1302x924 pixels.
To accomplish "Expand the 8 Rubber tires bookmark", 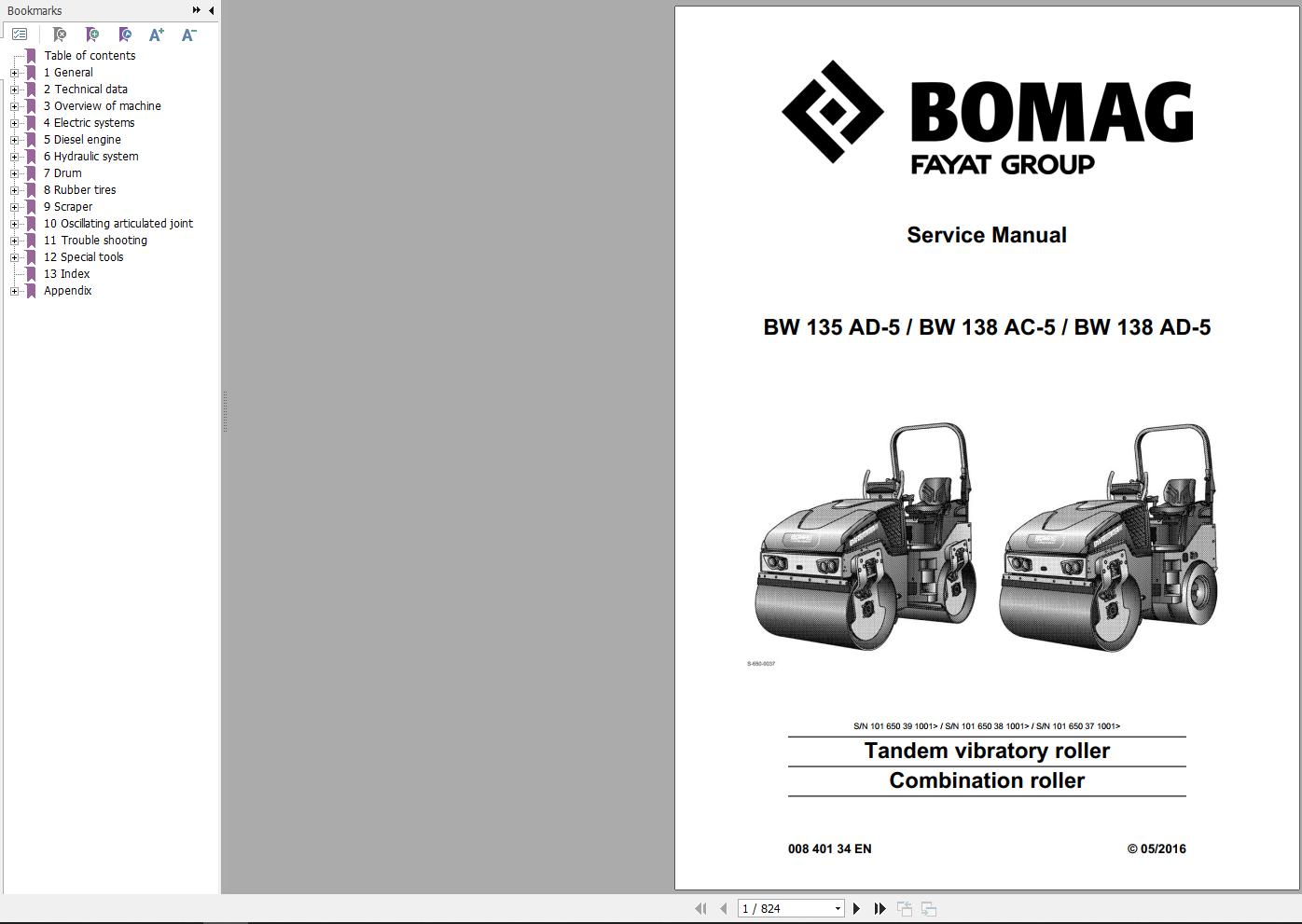I will 14,190.
